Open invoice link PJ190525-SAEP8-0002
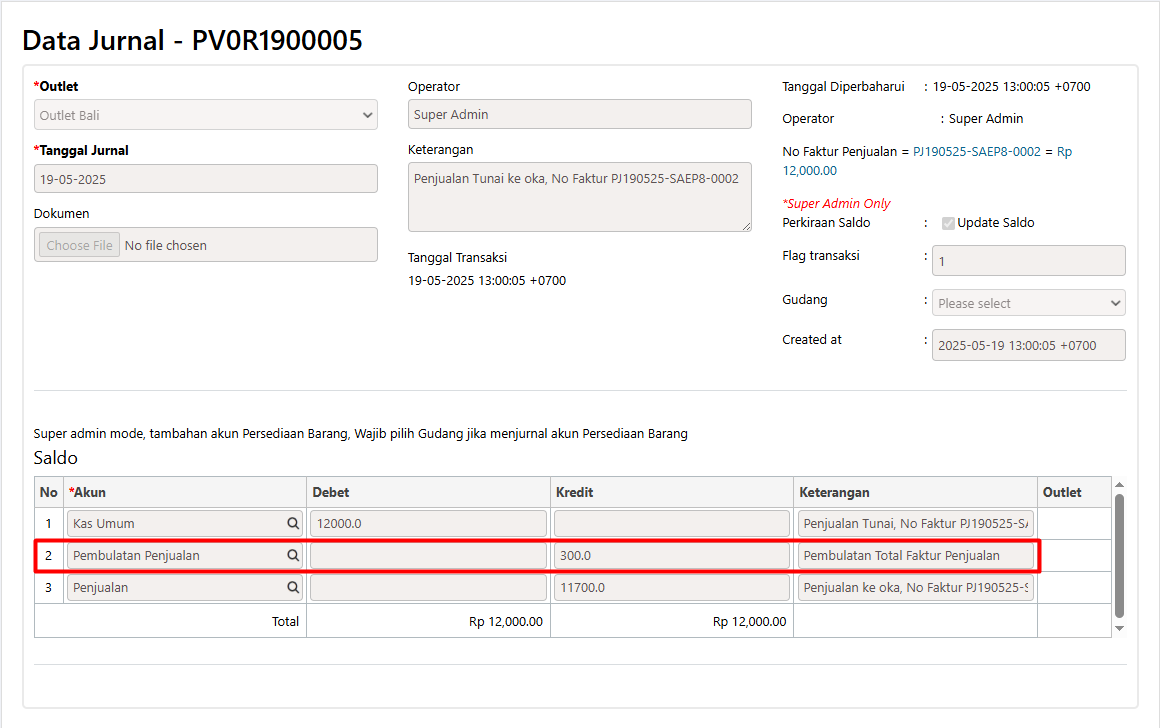 click(975, 152)
